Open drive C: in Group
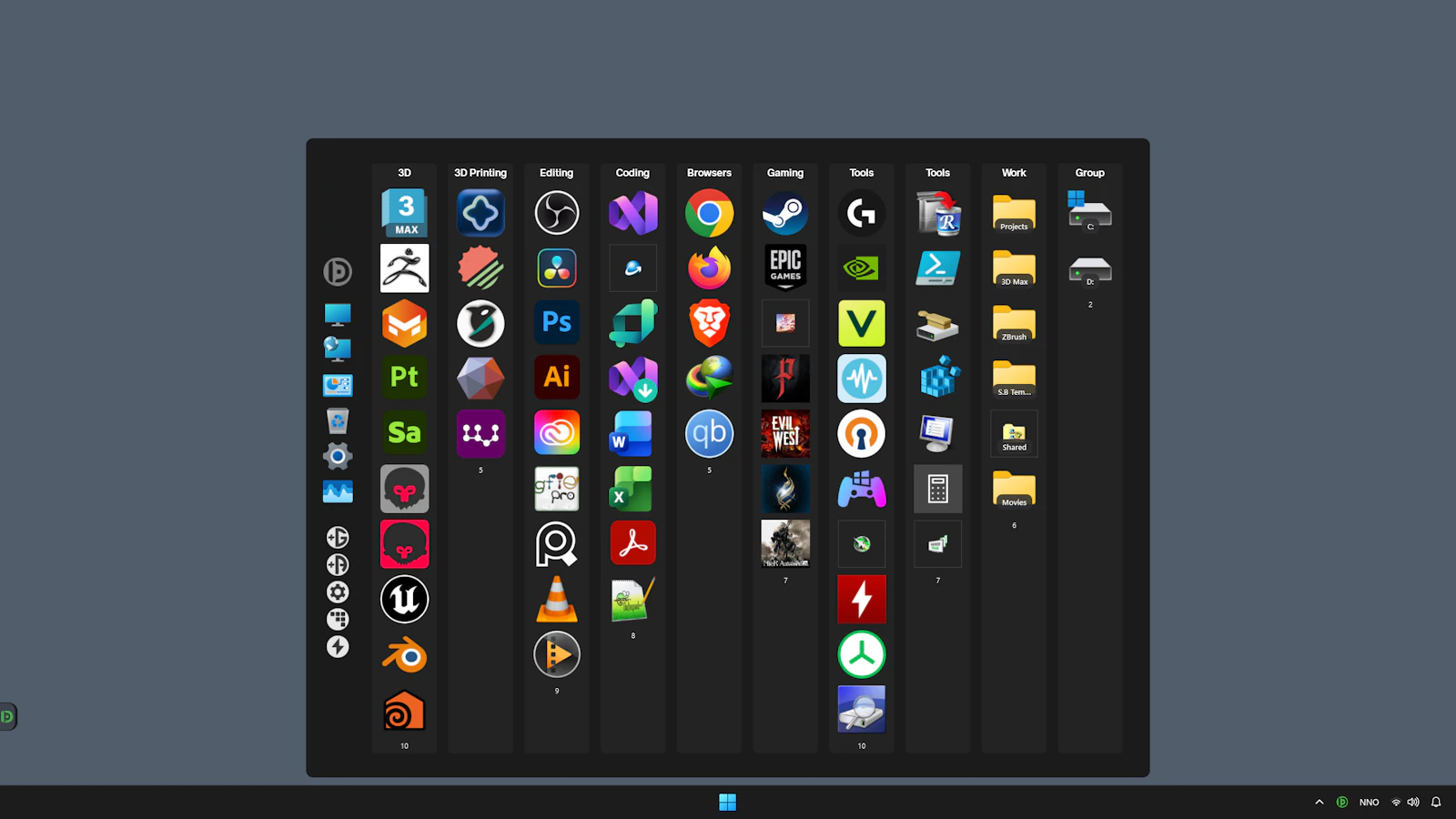The image size is (1456, 819). click(1090, 213)
